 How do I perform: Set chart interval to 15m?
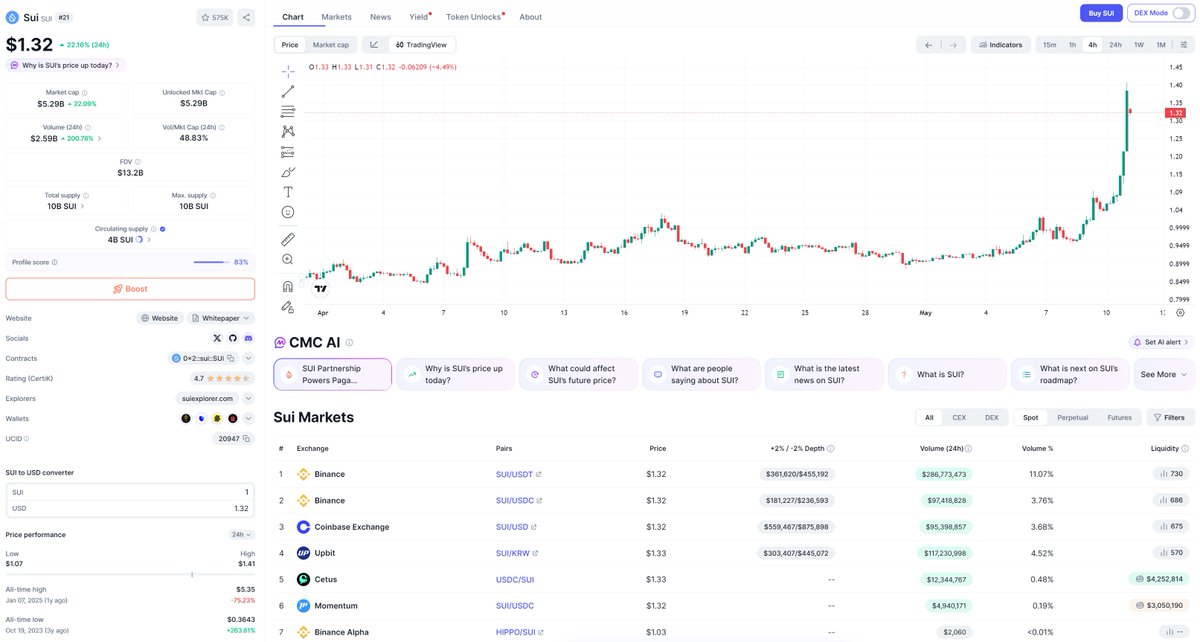click(x=1049, y=45)
